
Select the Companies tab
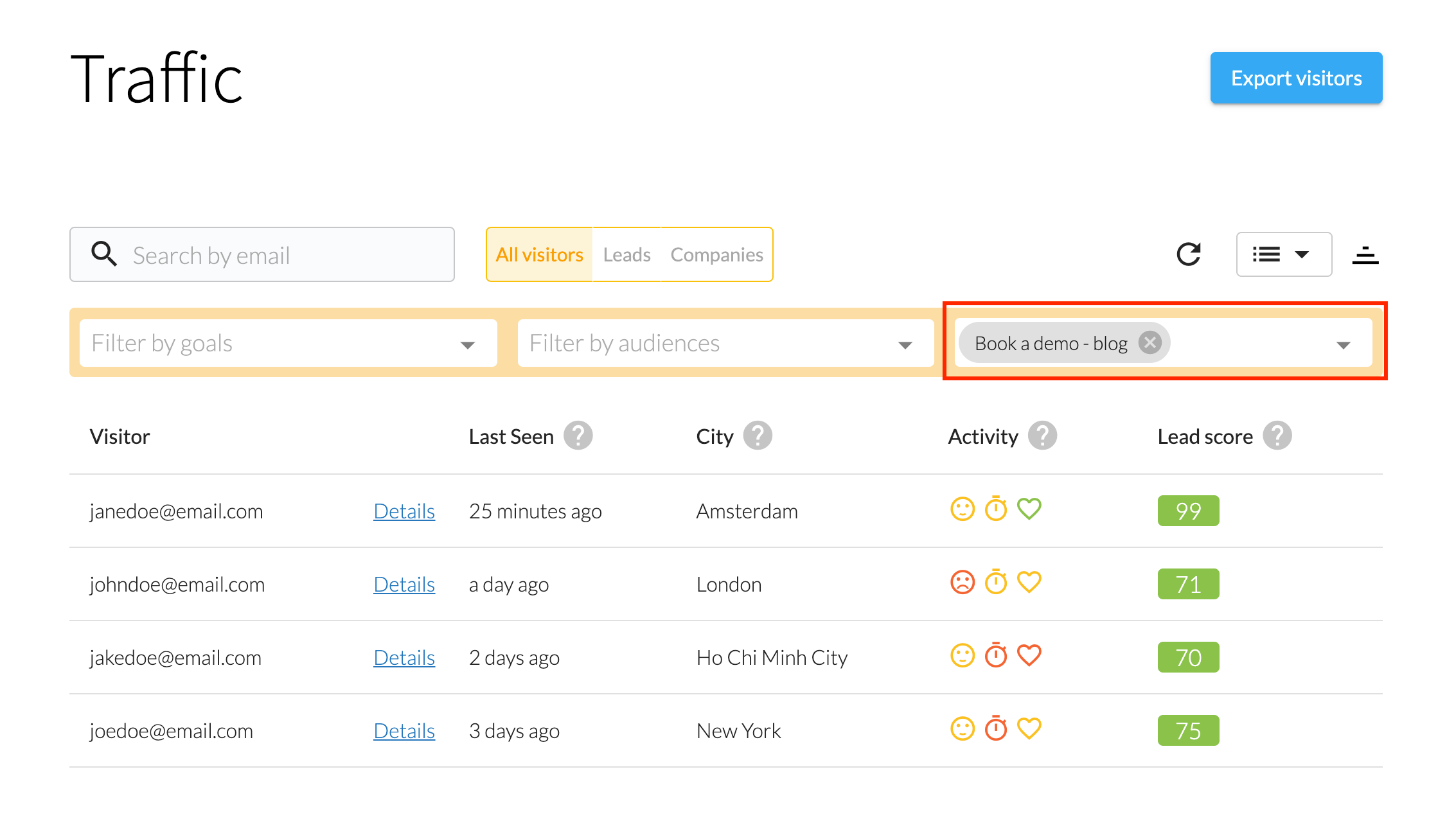pos(716,255)
